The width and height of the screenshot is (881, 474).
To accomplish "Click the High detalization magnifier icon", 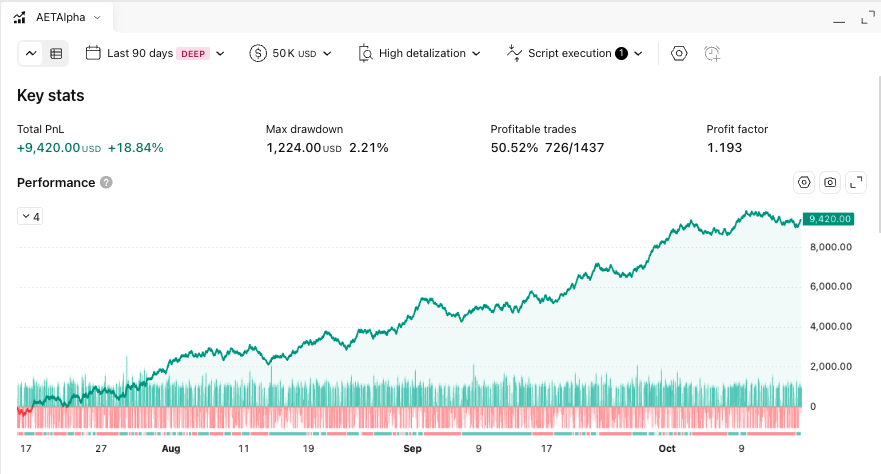I will (365, 53).
